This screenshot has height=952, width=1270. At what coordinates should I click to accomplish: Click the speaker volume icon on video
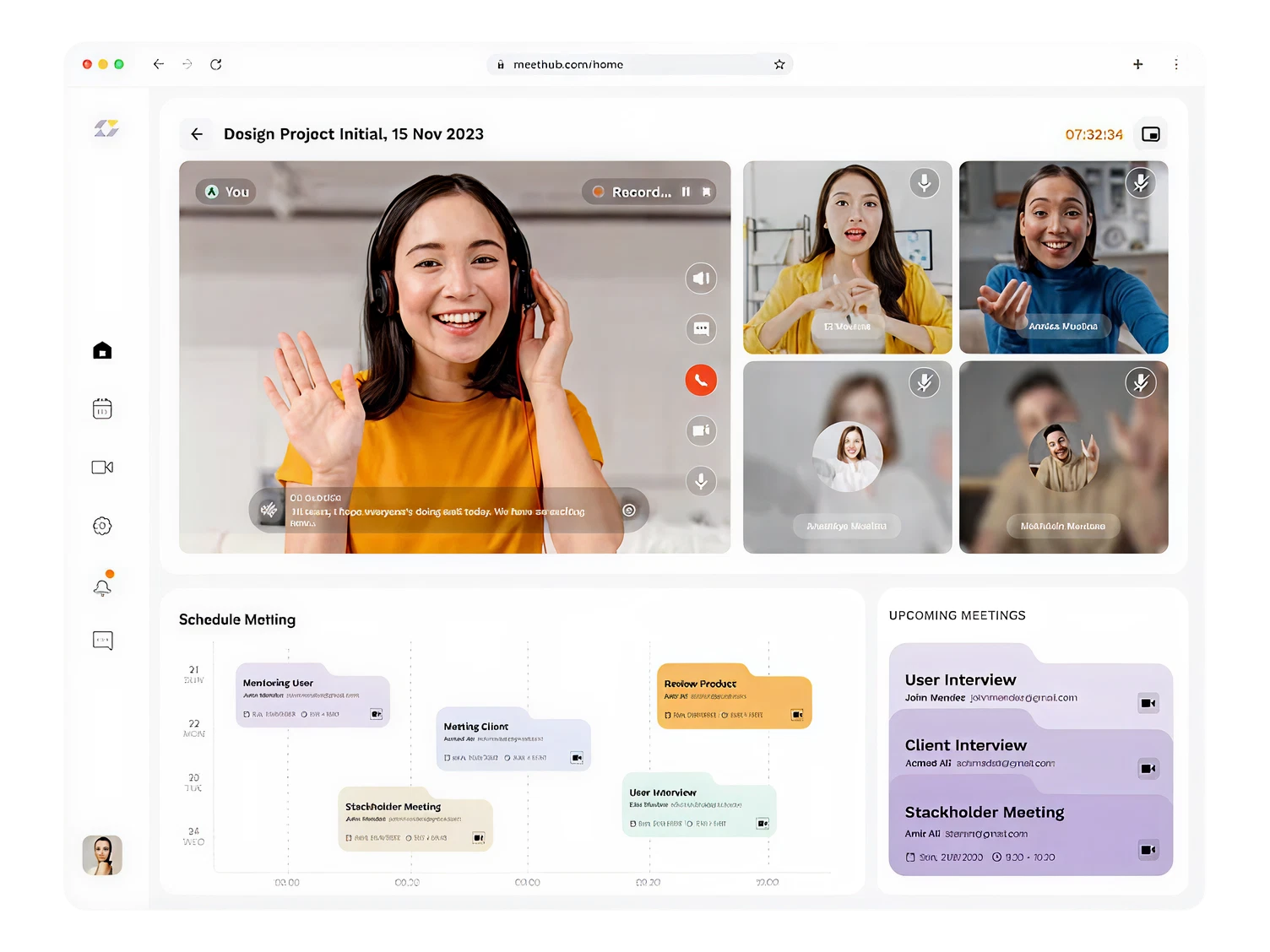tap(701, 279)
